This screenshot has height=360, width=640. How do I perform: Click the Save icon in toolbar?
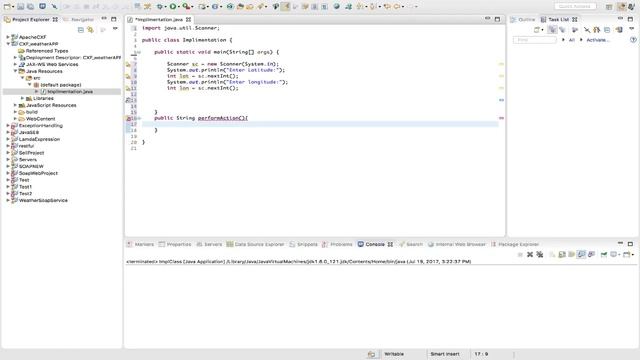coord(20,7)
